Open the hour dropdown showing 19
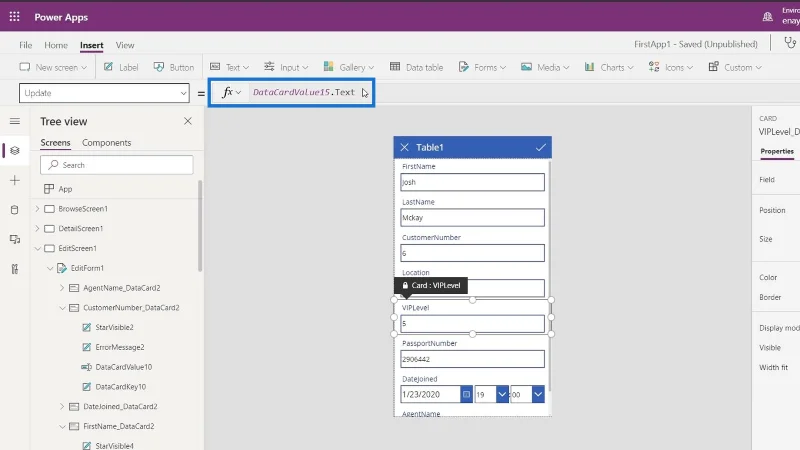 [502, 394]
